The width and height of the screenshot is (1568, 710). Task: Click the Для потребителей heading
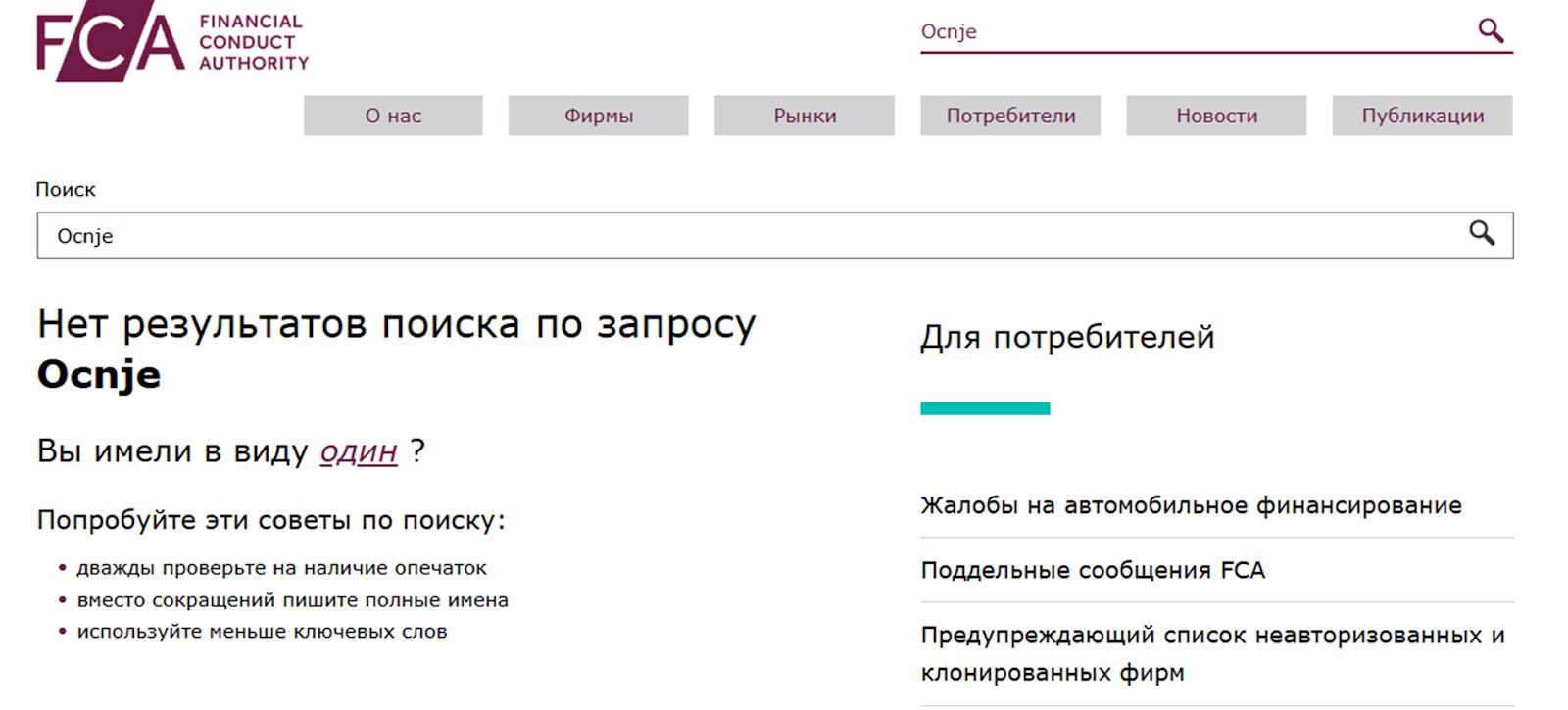pos(1067,337)
